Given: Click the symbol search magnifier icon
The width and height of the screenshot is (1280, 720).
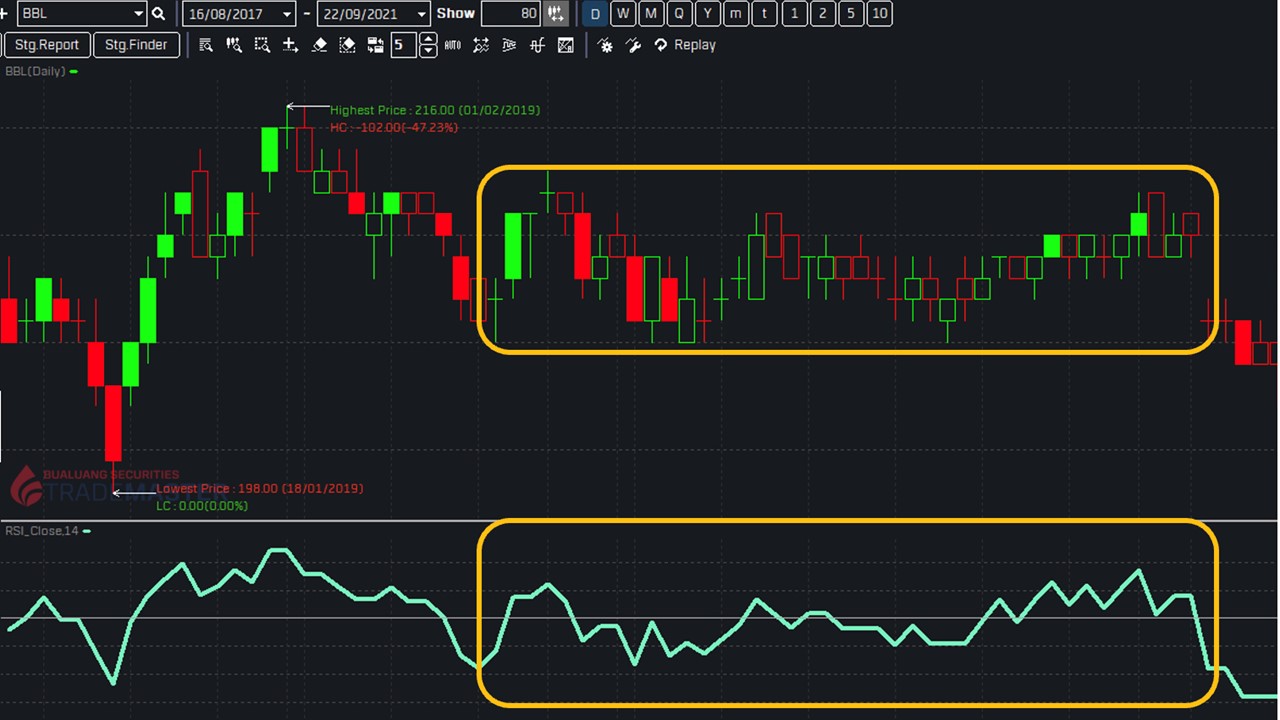Looking at the screenshot, I should click(158, 14).
